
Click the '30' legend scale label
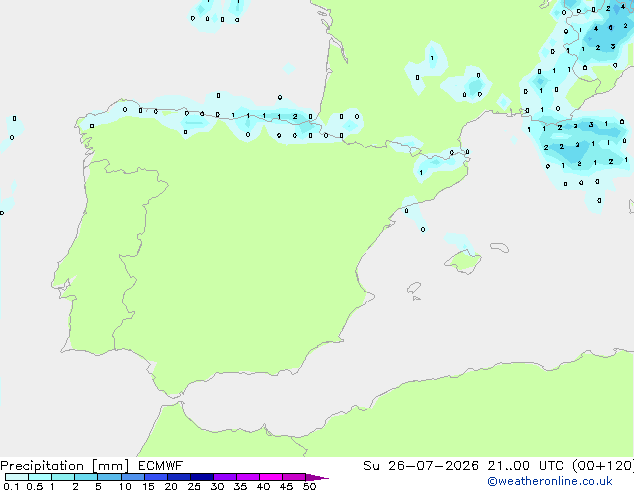tap(217, 486)
